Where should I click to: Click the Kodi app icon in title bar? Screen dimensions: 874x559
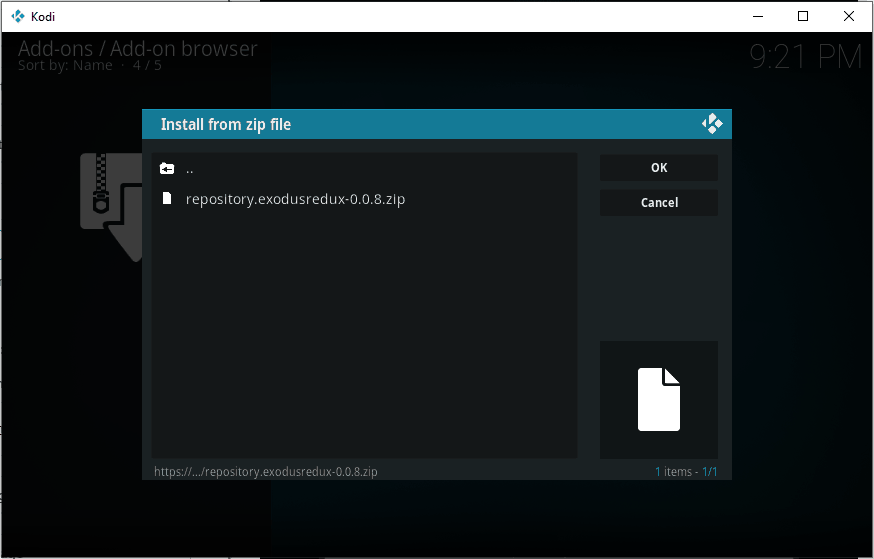tap(18, 16)
